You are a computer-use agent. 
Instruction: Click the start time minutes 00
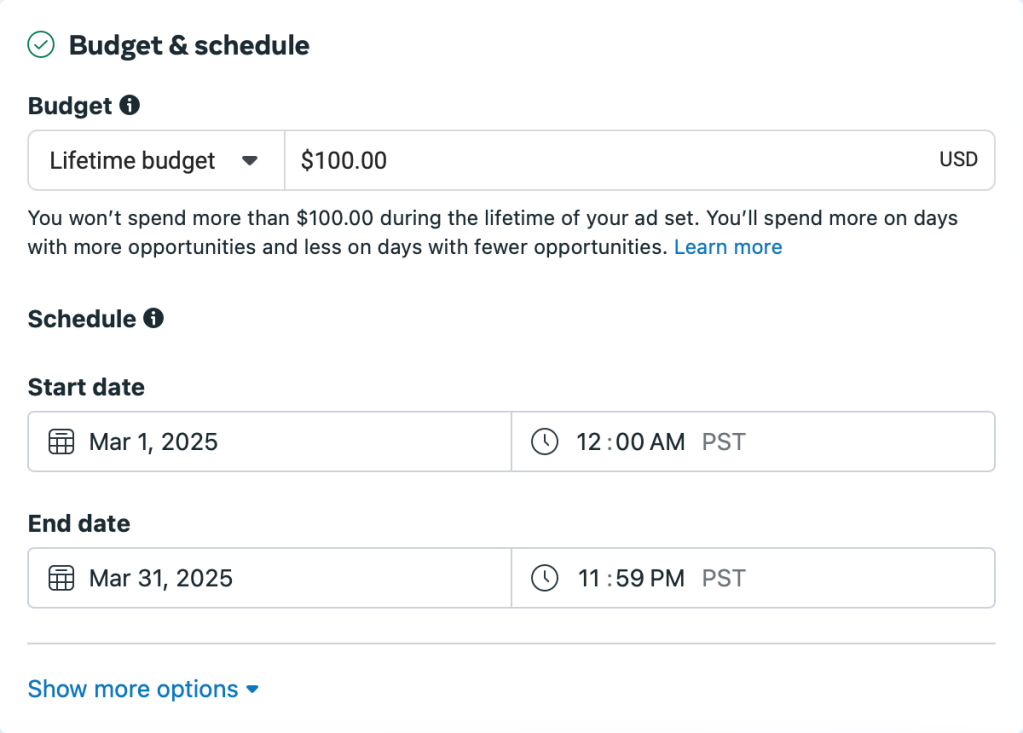click(x=629, y=442)
